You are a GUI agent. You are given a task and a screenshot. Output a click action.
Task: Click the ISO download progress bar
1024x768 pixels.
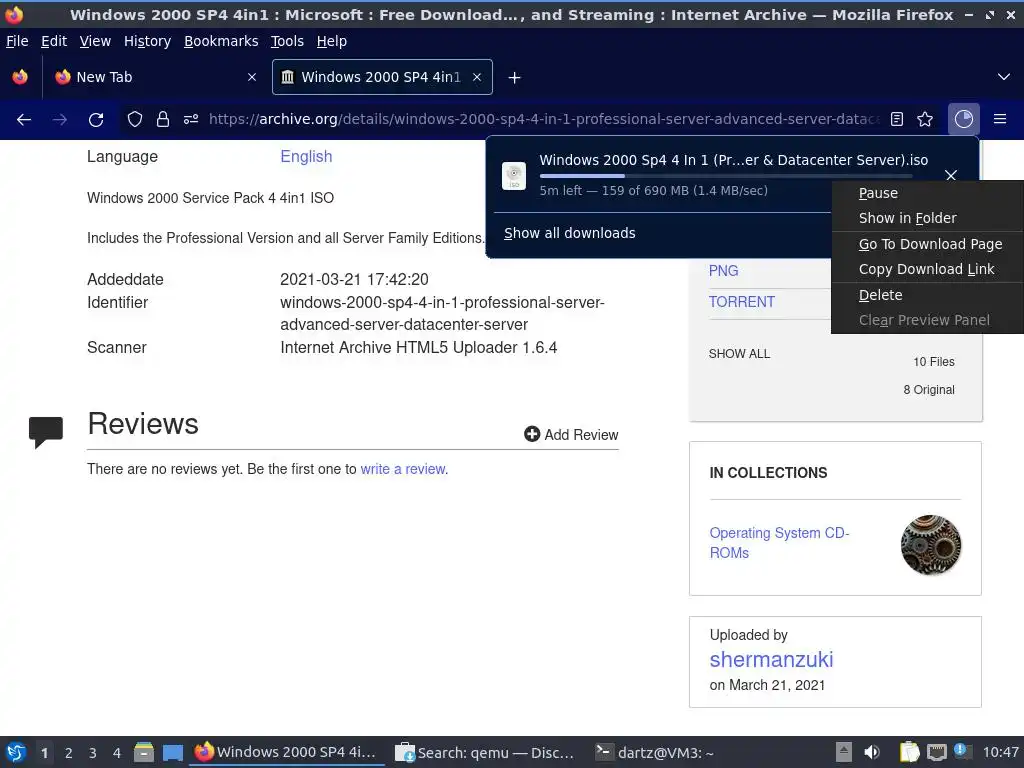click(x=726, y=176)
